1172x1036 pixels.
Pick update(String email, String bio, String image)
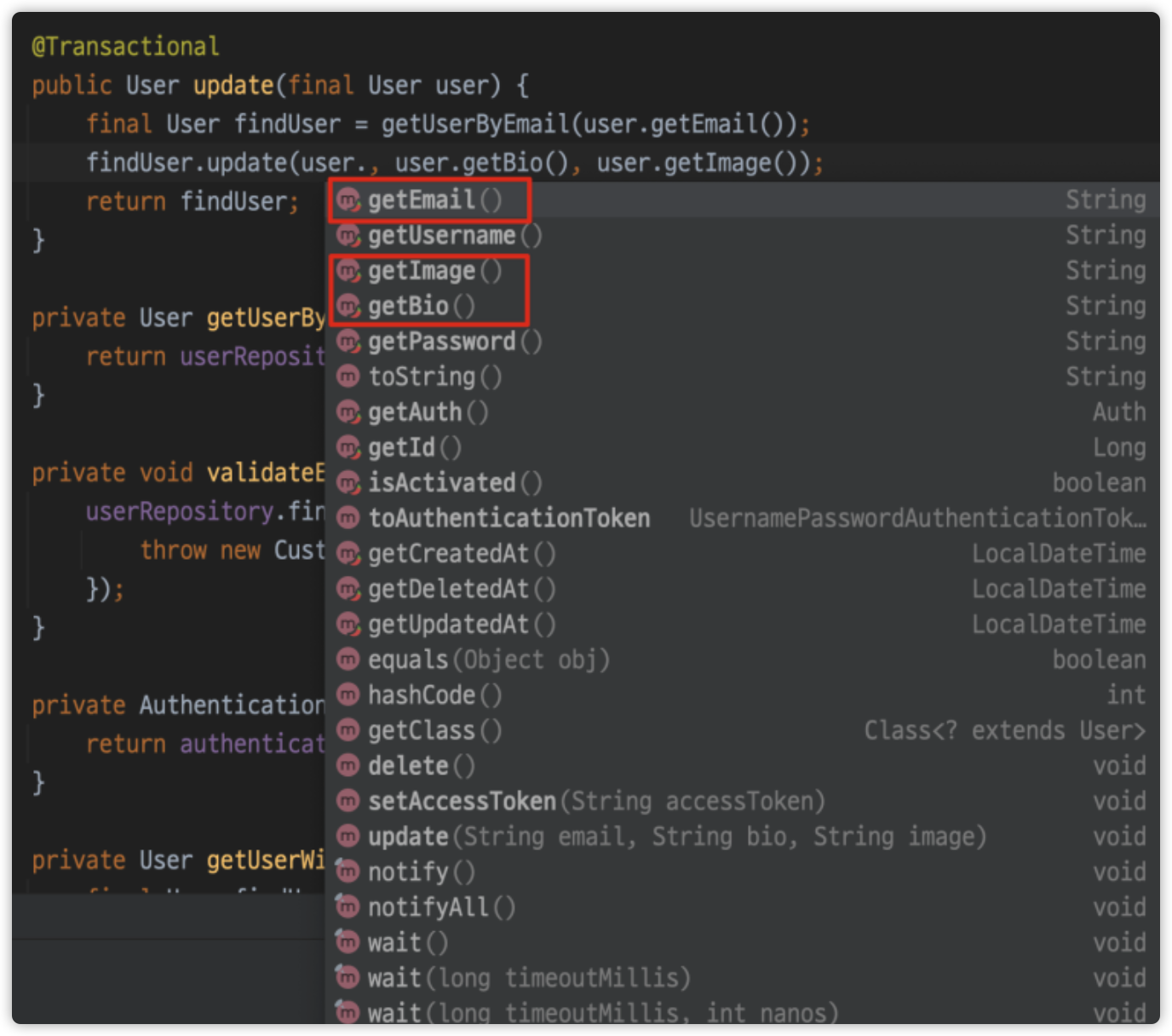tap(676, 837)
